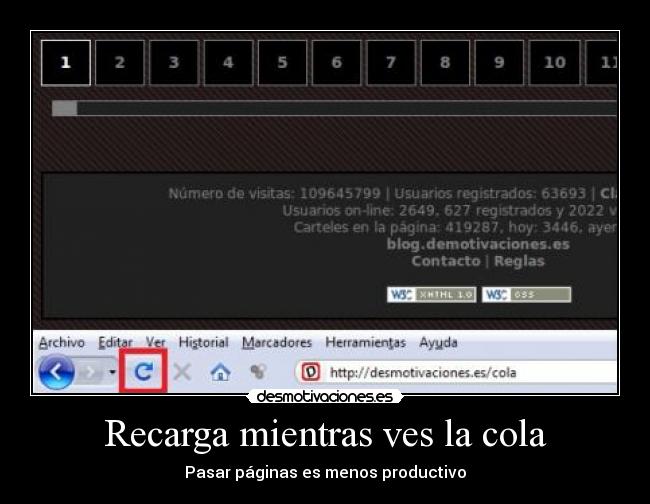This screenshot has height=504, width=650.
Task: Click the 'Número de visitas: 109645799' text
Action: point(274,194)
